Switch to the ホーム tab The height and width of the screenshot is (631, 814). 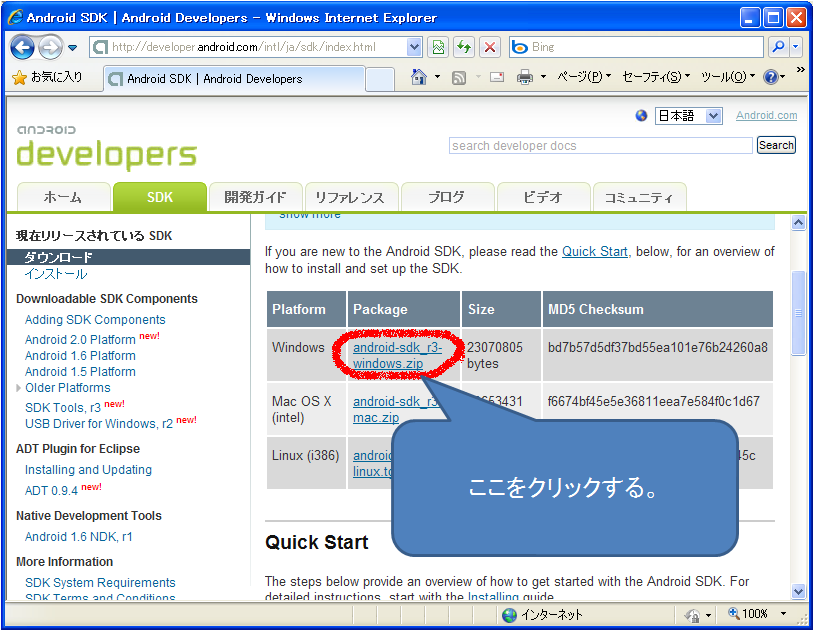[63, 197]
